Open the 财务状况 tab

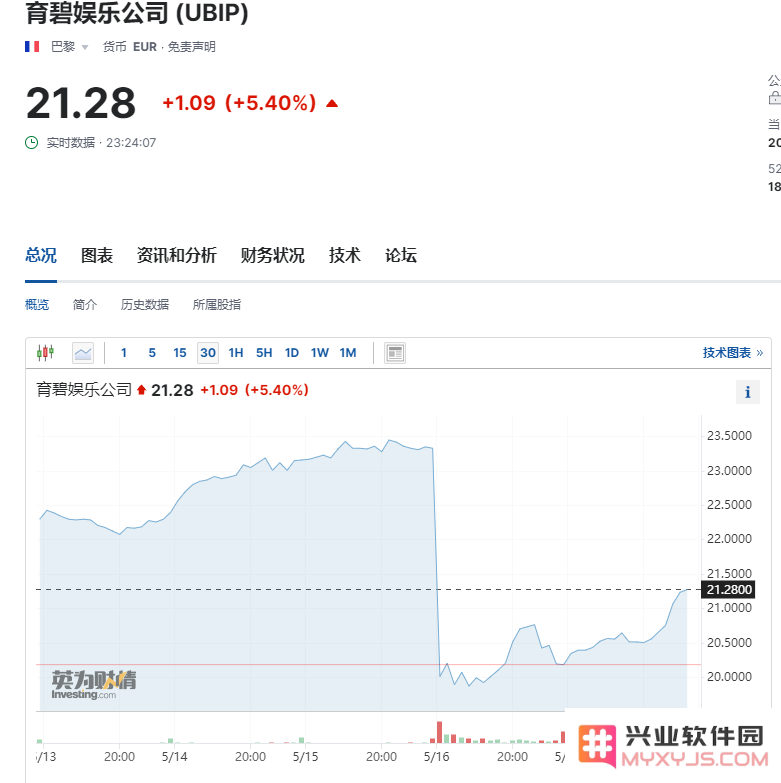click(273, 255)
